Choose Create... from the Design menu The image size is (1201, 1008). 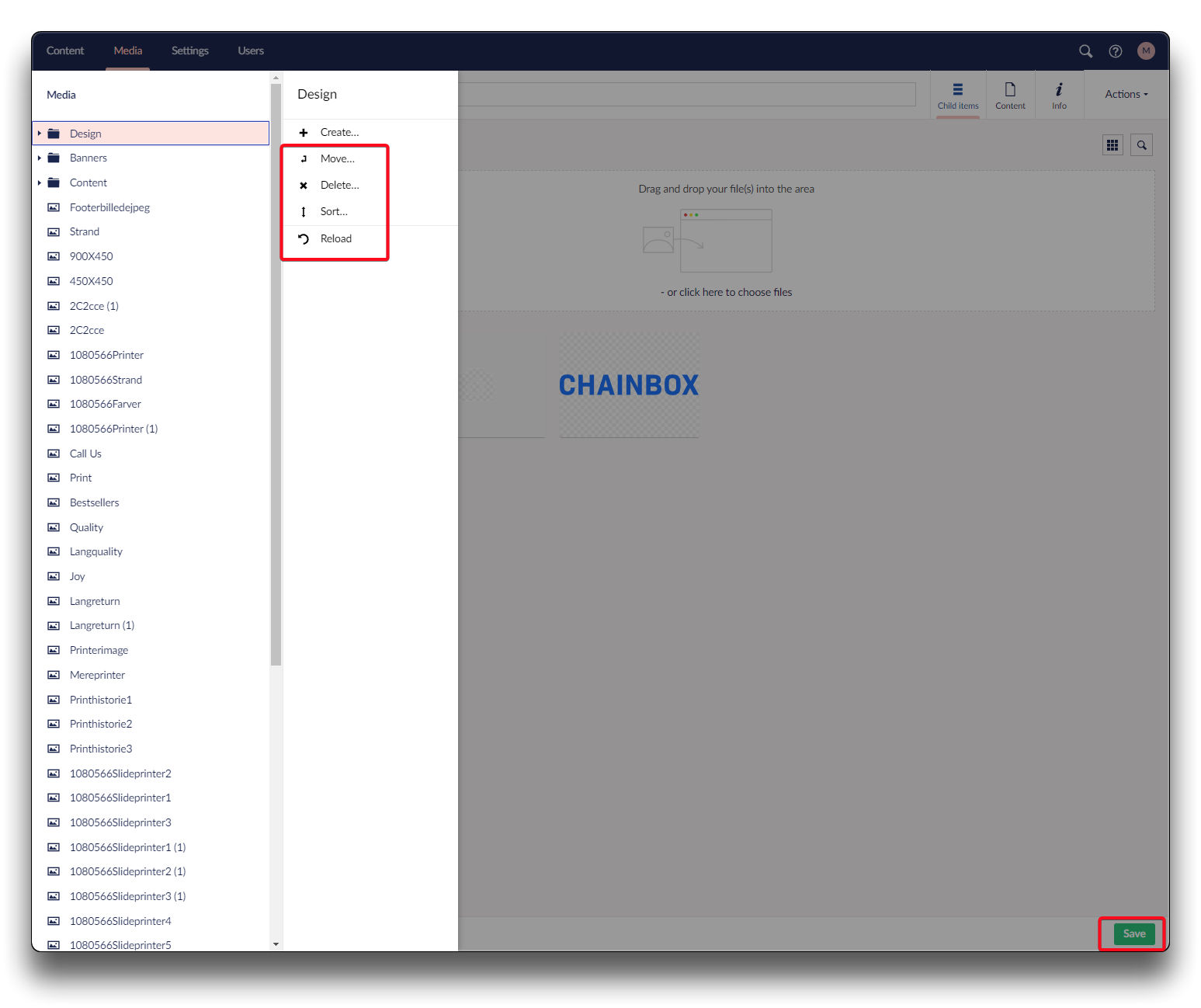click(x=339, y=133)
